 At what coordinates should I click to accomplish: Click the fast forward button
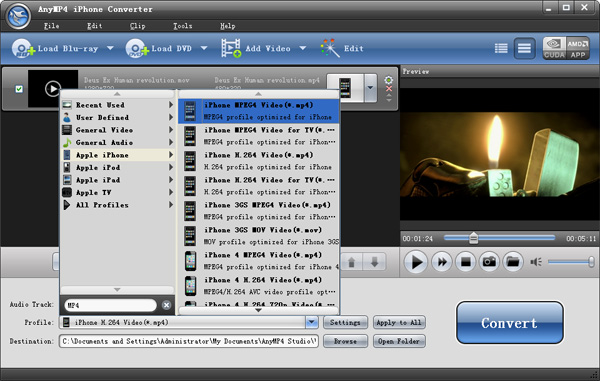click(442, 262)
